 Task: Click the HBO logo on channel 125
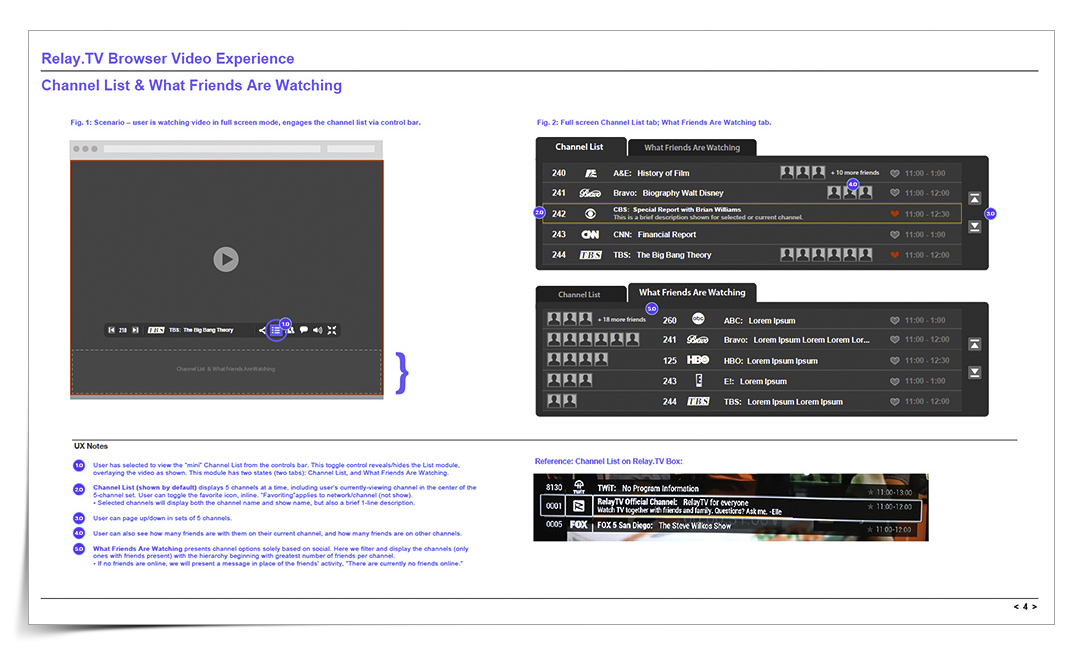click(x=698, y=360)
